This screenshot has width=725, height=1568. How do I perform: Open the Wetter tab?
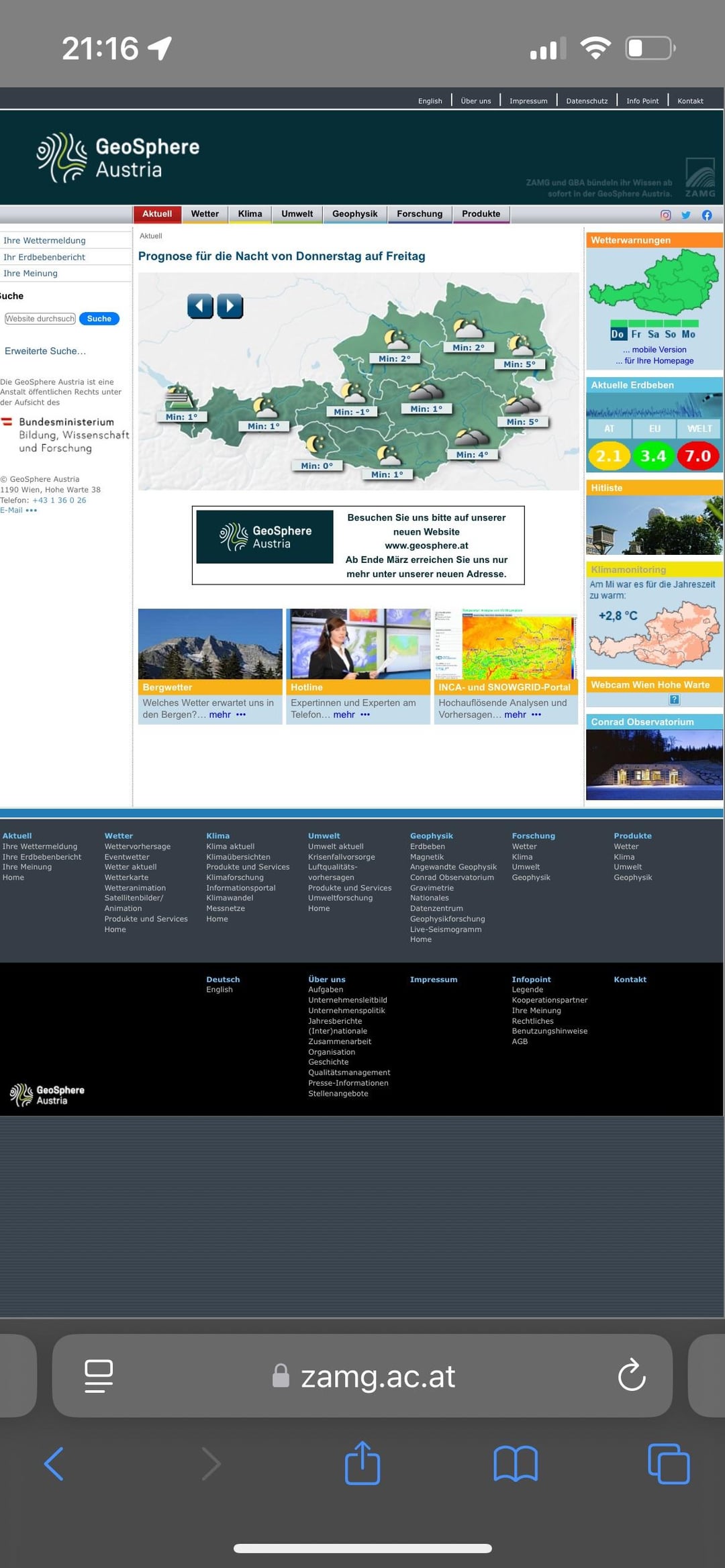205,214
